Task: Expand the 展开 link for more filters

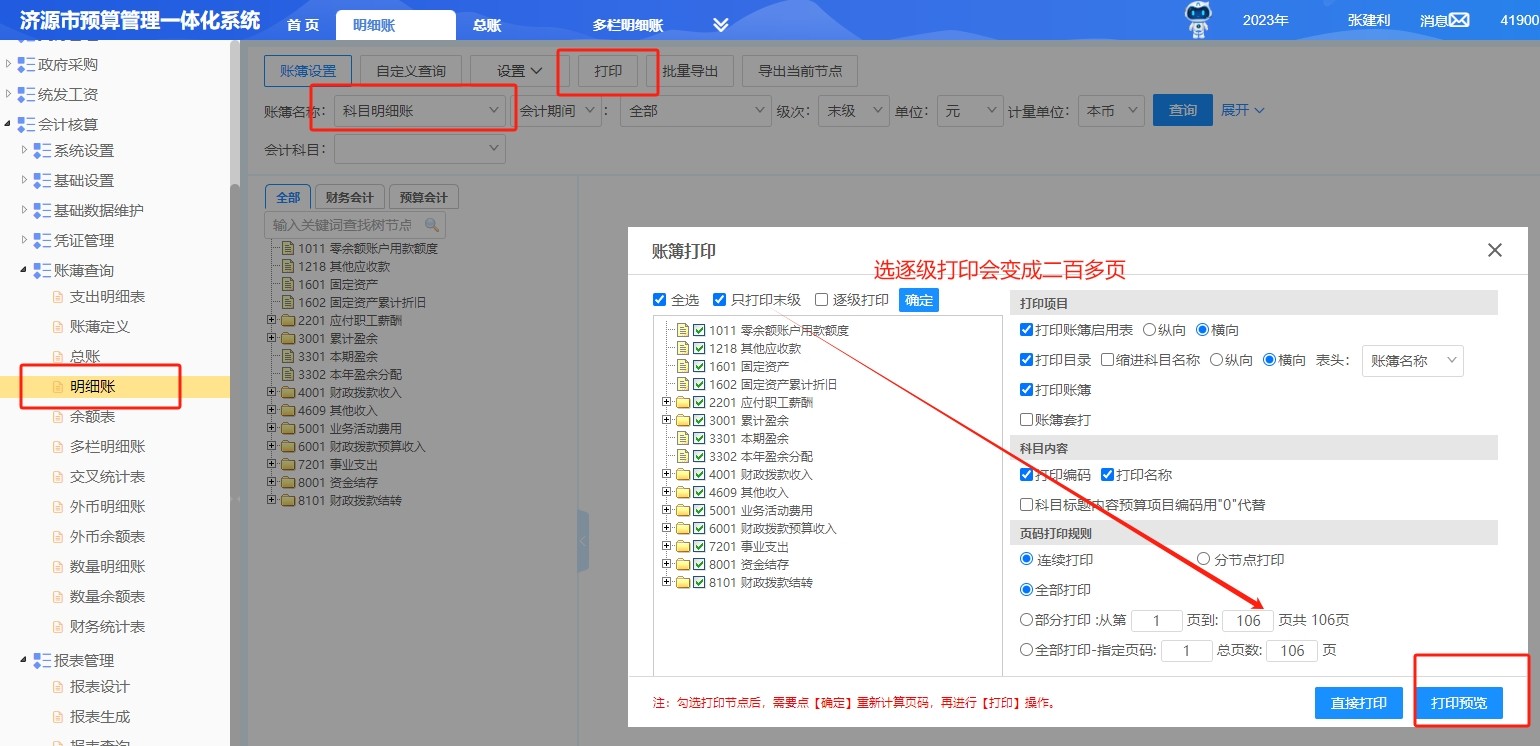Action: point(1243,110)
